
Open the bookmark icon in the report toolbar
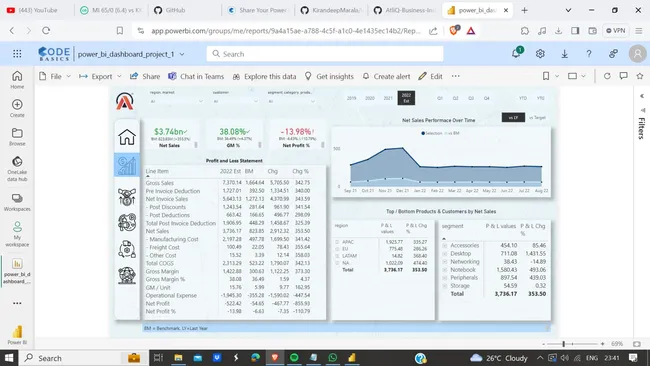[546, 76]
